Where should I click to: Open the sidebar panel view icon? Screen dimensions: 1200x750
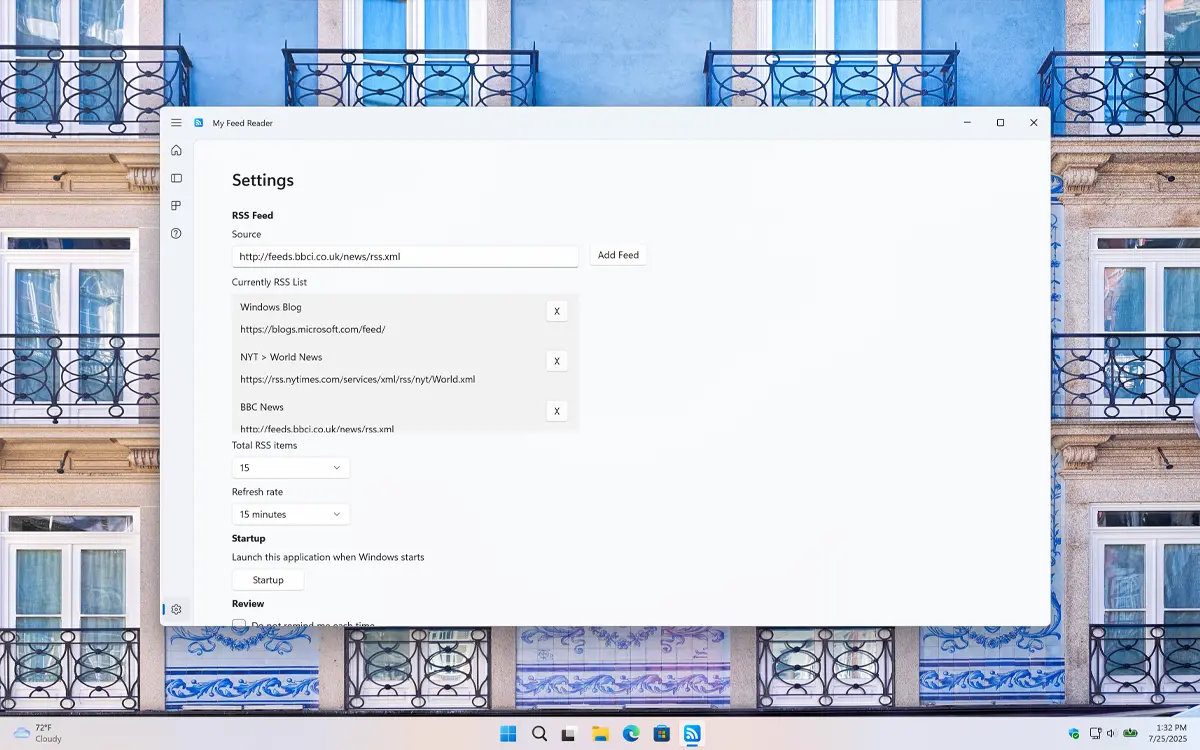176,178
